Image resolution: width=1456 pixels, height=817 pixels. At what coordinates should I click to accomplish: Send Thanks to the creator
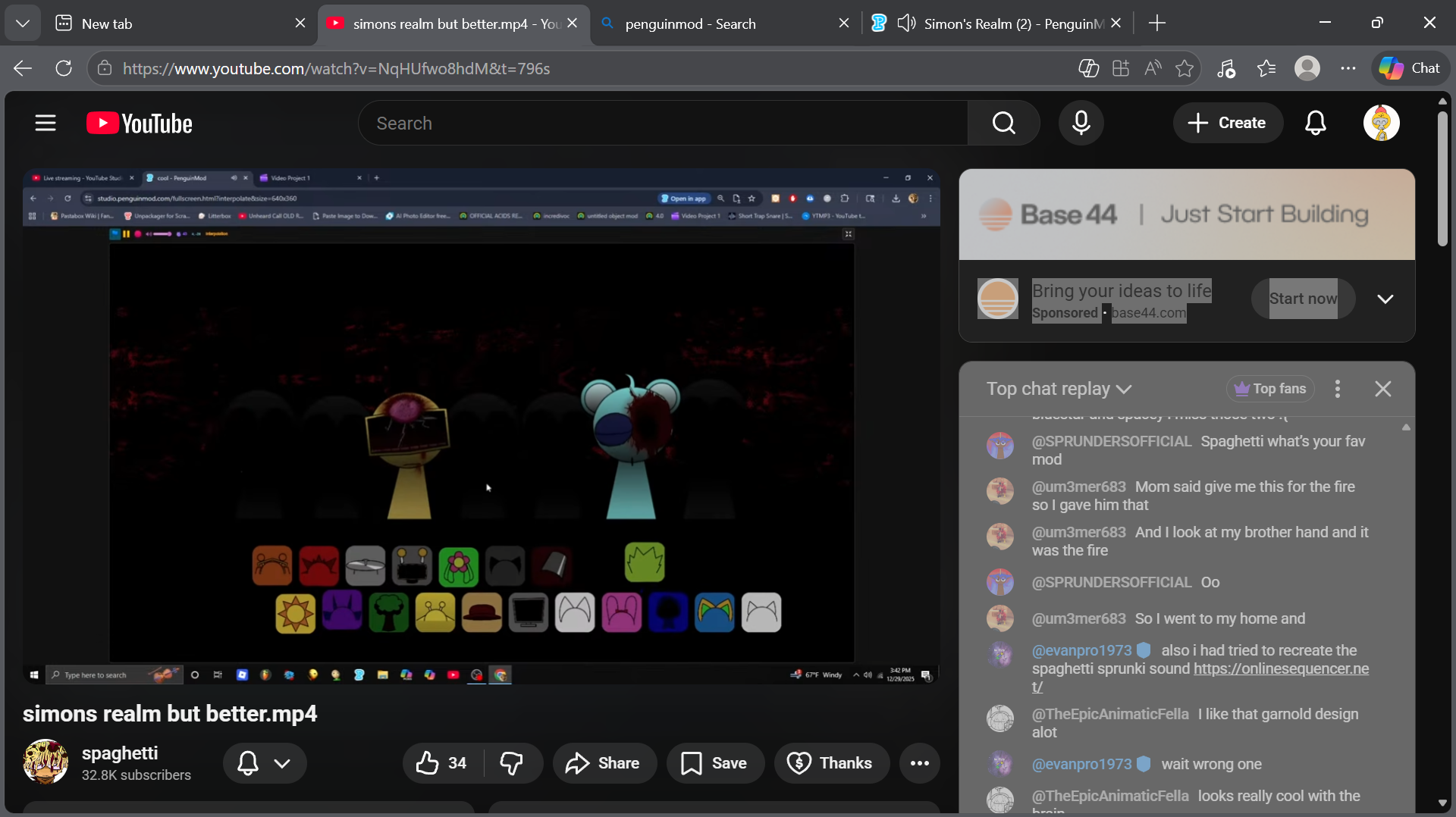(x=831, y=763)
